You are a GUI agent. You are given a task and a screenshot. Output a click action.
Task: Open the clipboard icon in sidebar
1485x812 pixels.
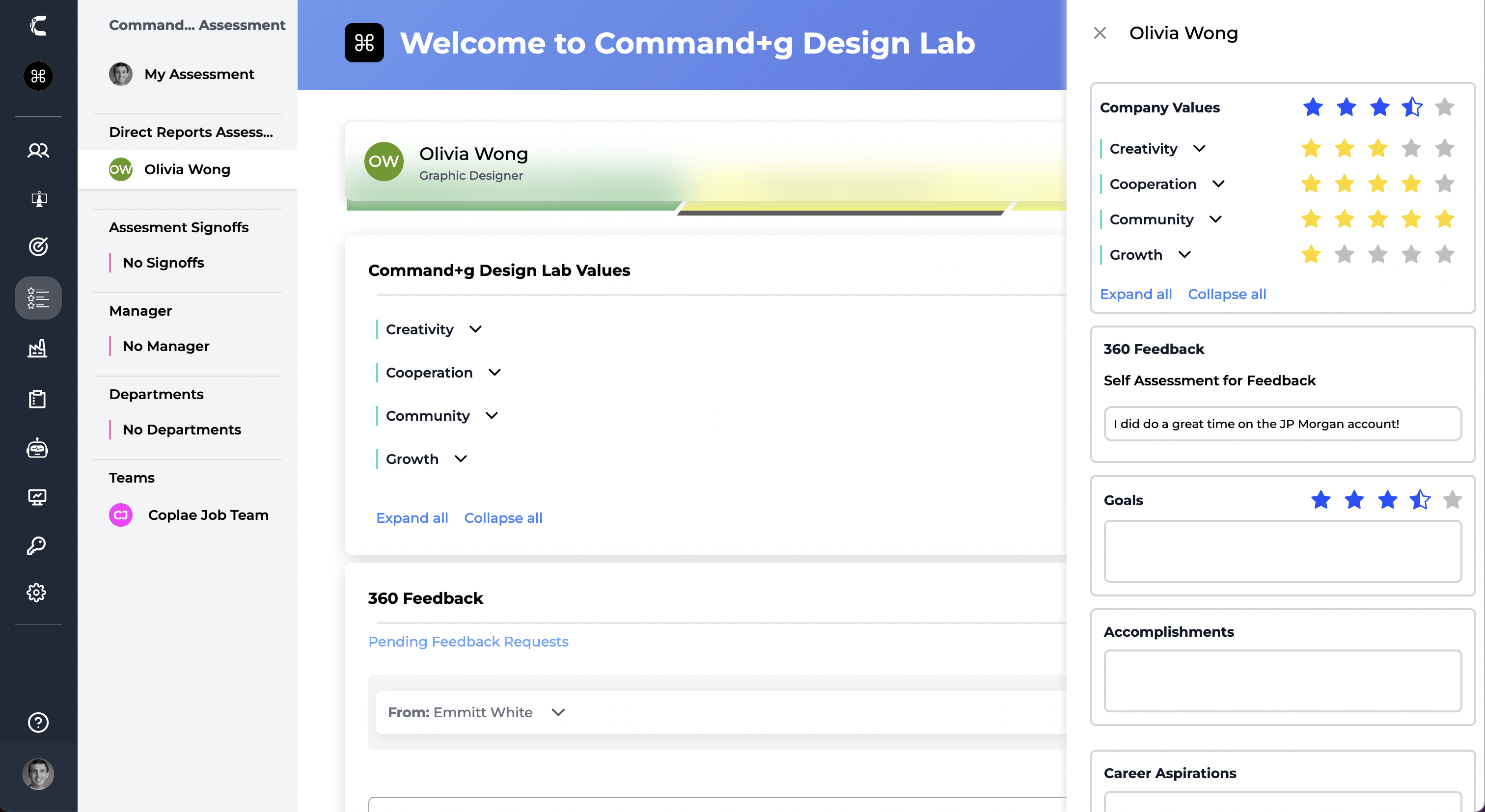(x=38, y=399)
